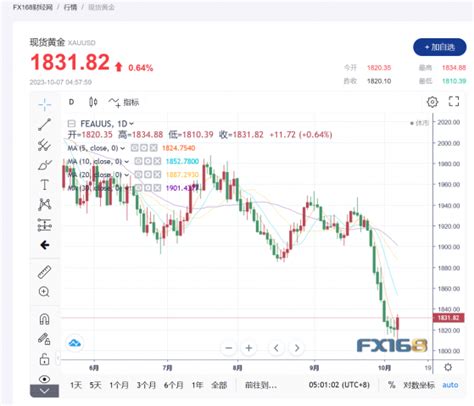474x406 pixels.
Task: Toggle the auto scale option
Action: pyautogui.click(x=450, y=385)
